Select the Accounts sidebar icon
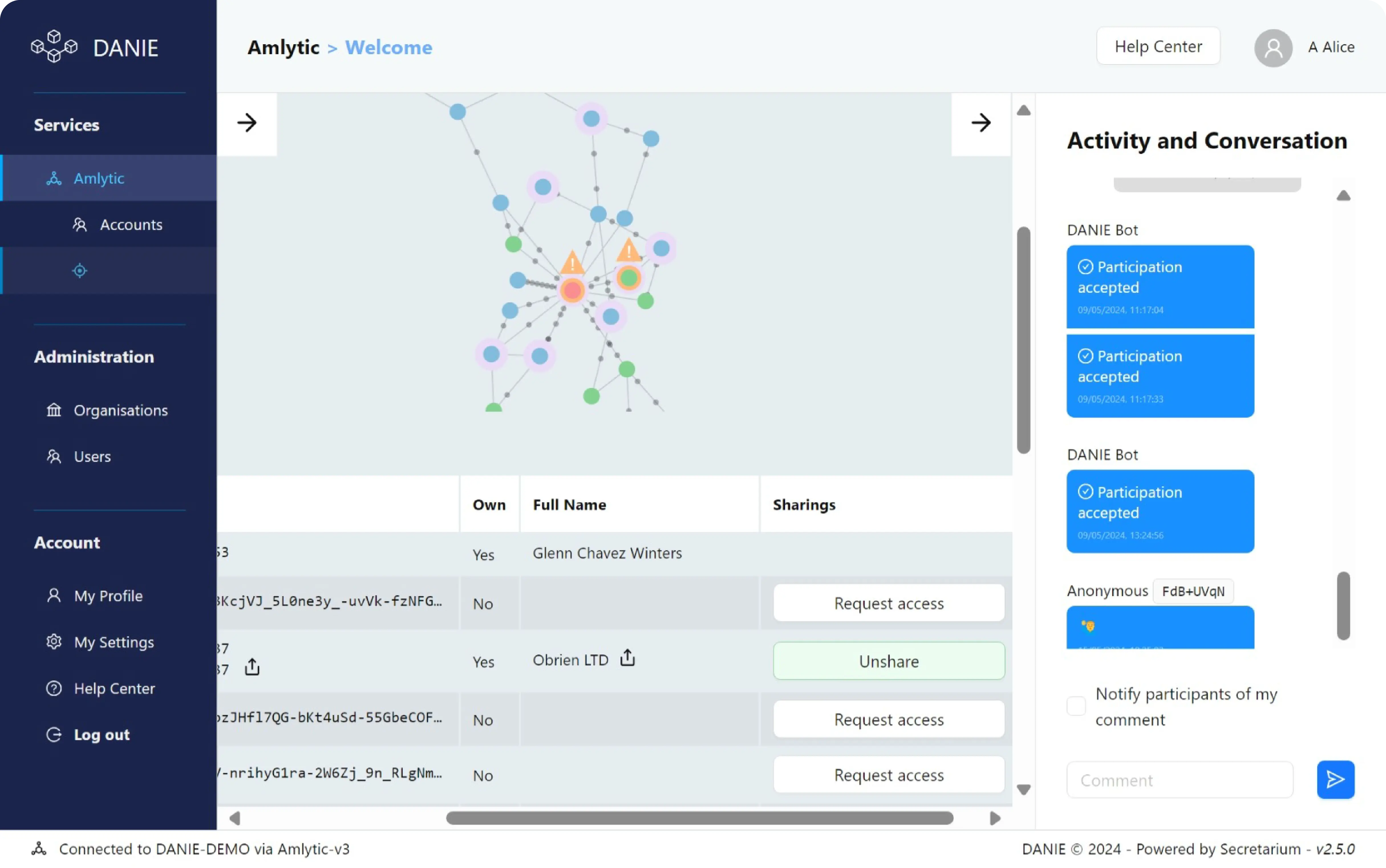This screenshot has width=1386, height=868. coord(80,224)
